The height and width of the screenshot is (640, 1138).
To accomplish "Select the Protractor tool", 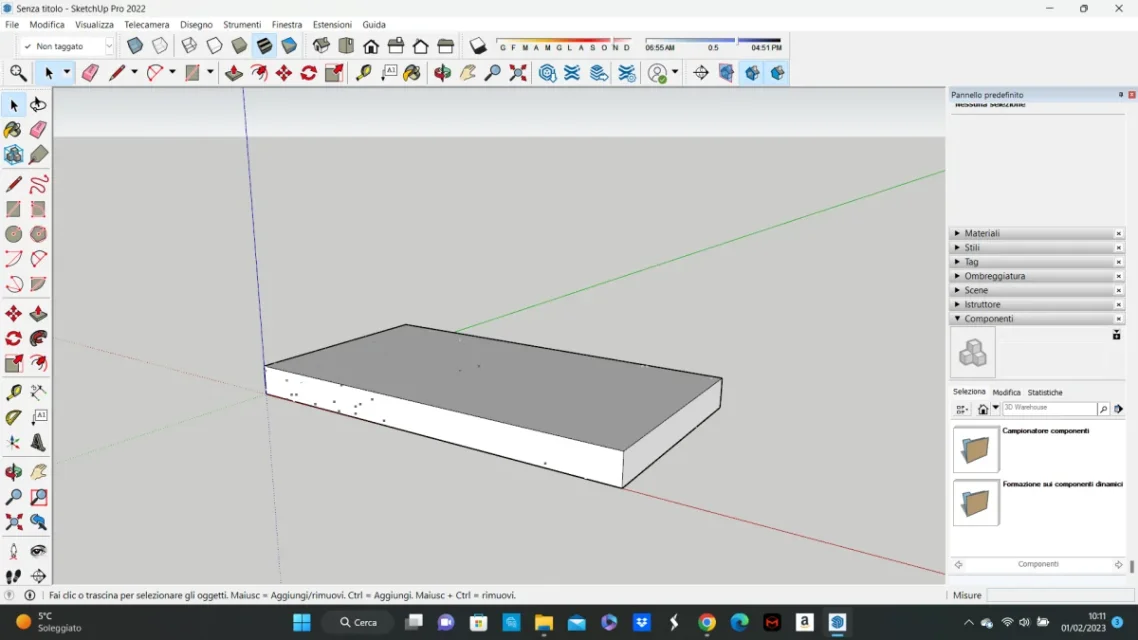I will click(13, 417).
